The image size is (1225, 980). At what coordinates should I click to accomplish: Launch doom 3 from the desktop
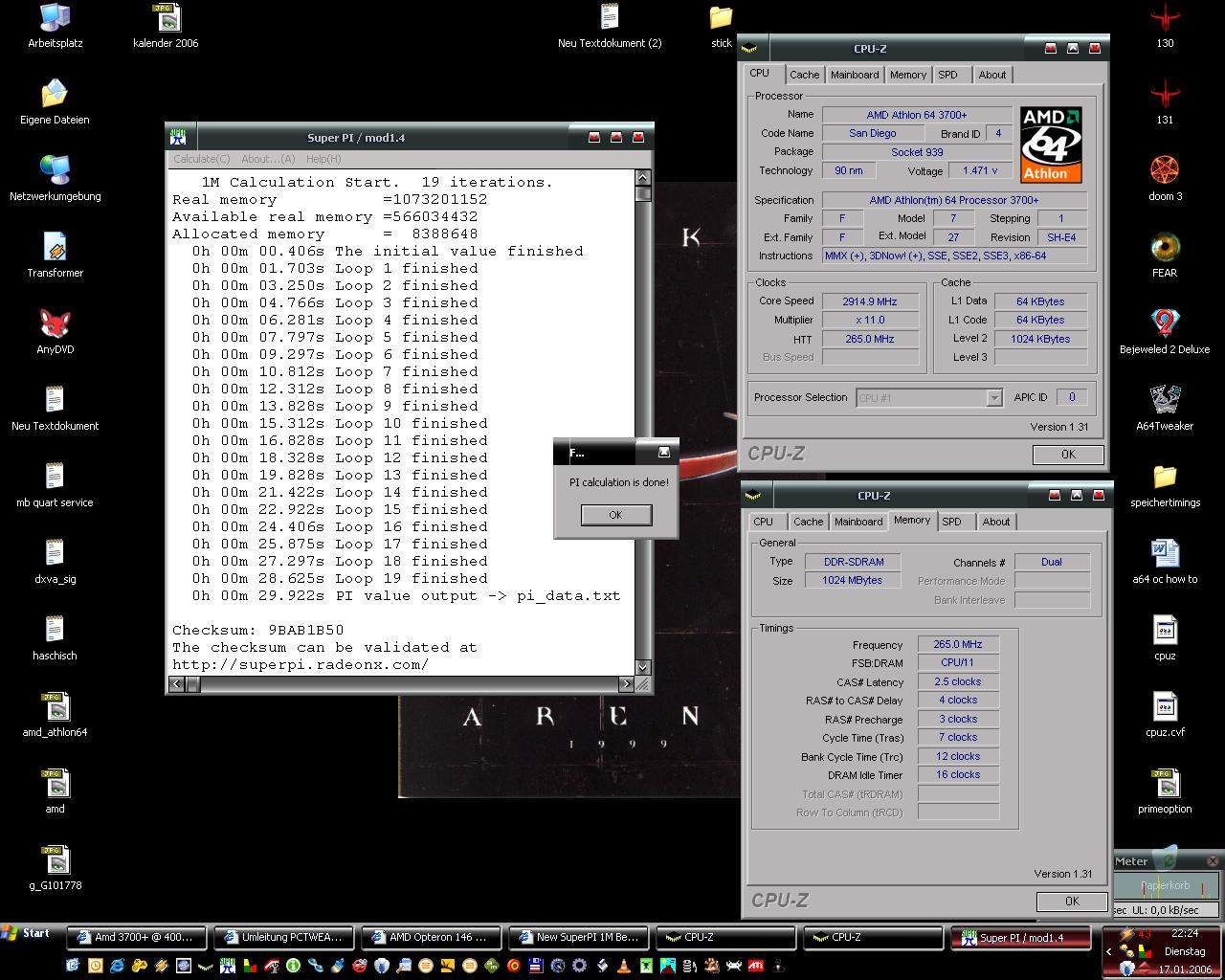(x=1165, y=179)
